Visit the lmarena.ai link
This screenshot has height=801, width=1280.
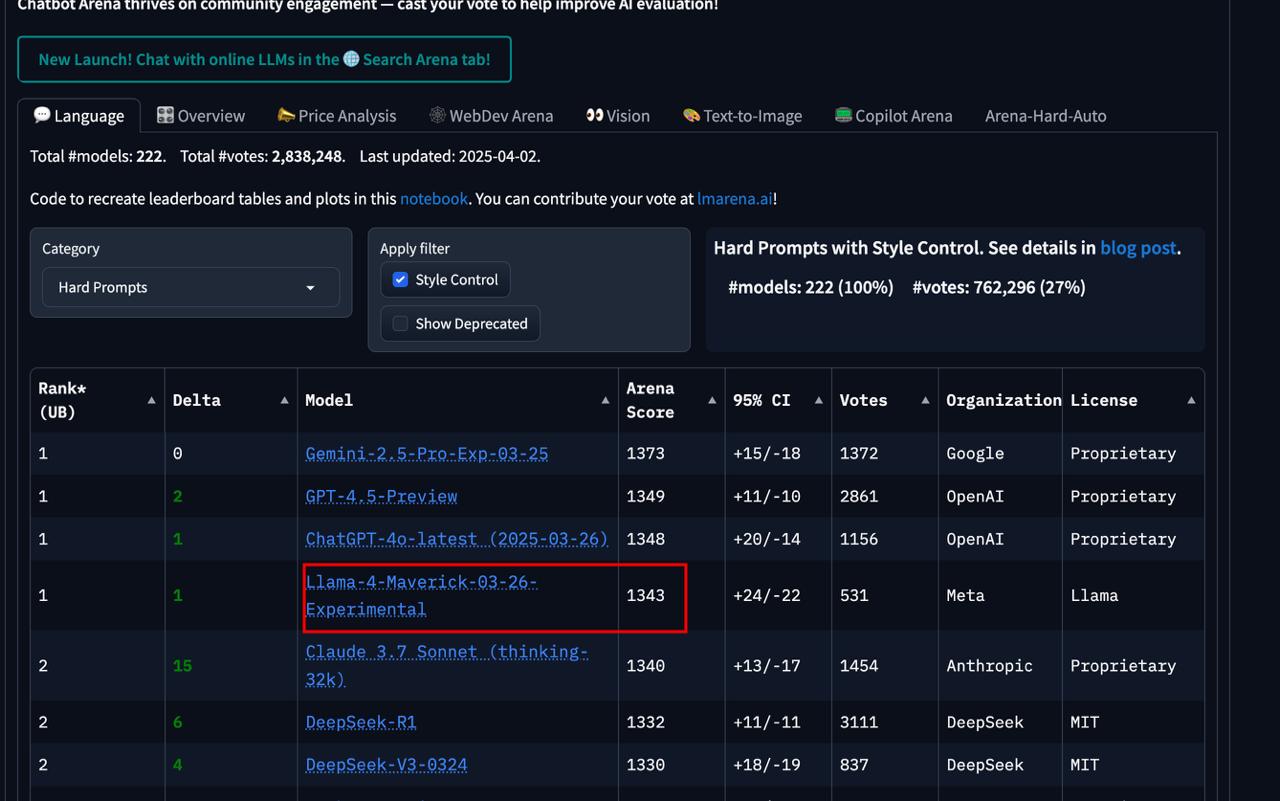(x=735, y=198)
